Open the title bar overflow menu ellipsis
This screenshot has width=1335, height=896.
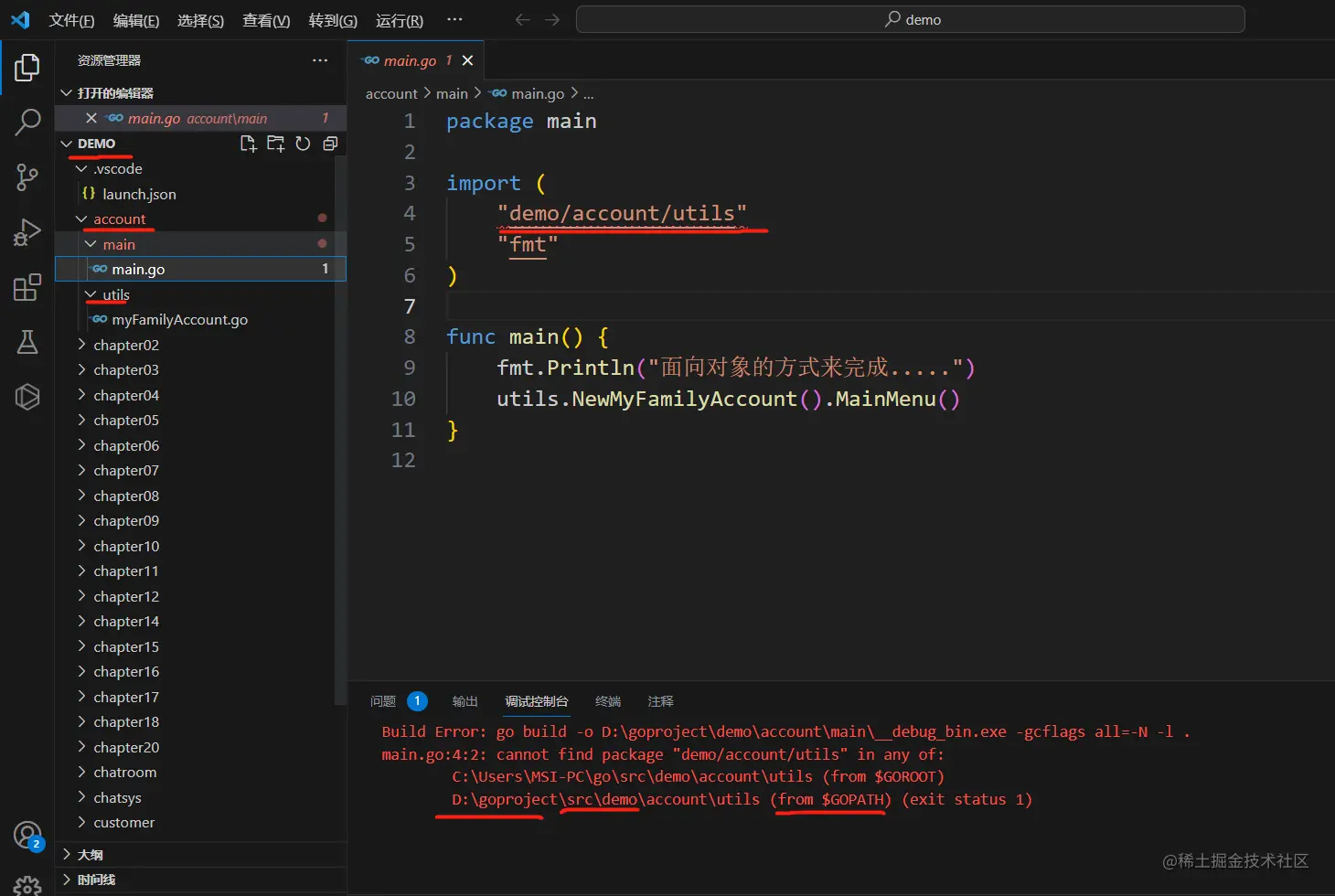[x=454, y=19]
